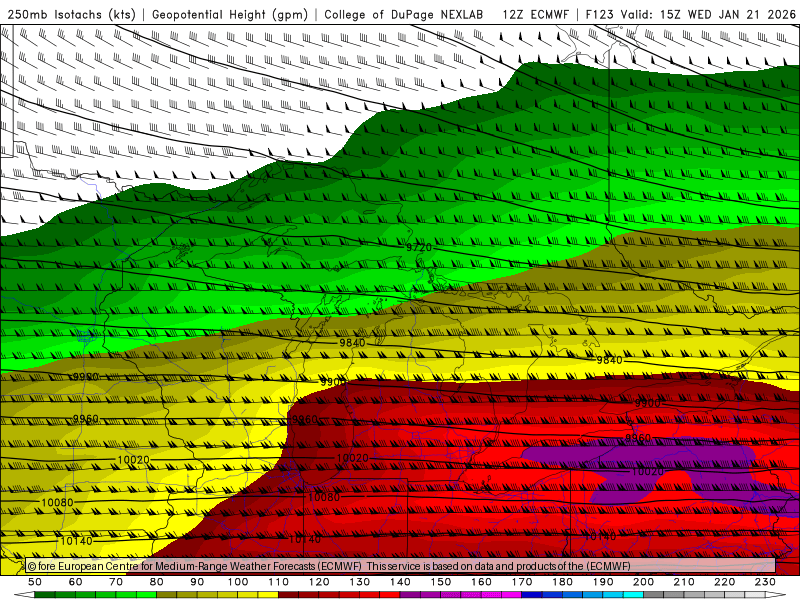
Task: Click the '12Z ECMWF' model run label
Action: point(535,15)
